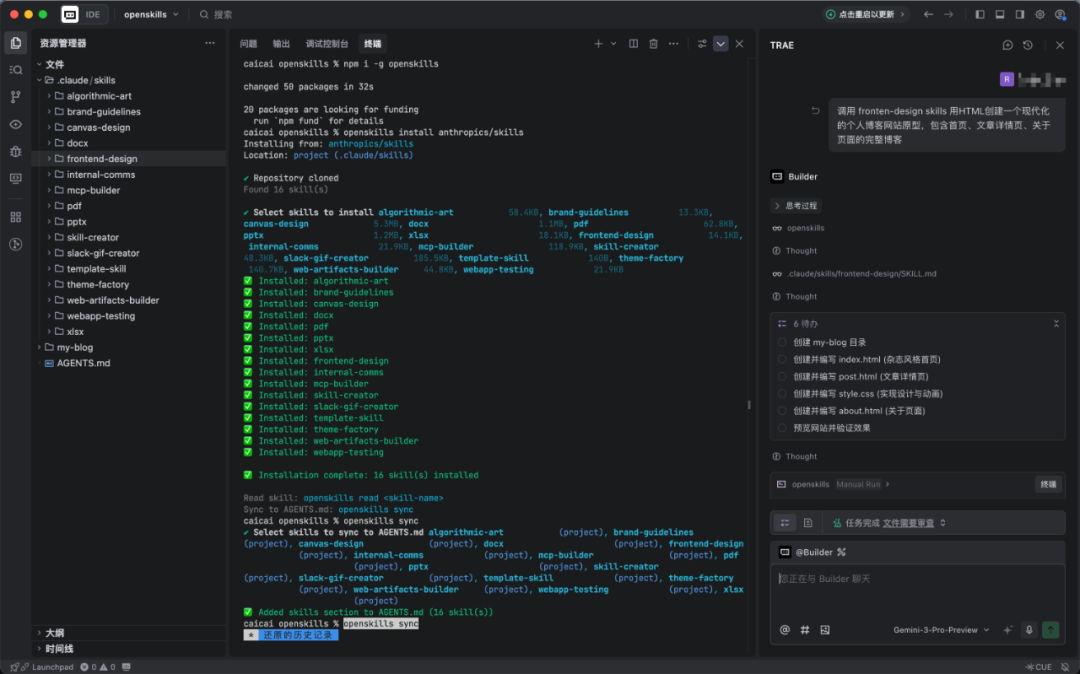
Task: Split the terminal panel
Action: (633, 43)
